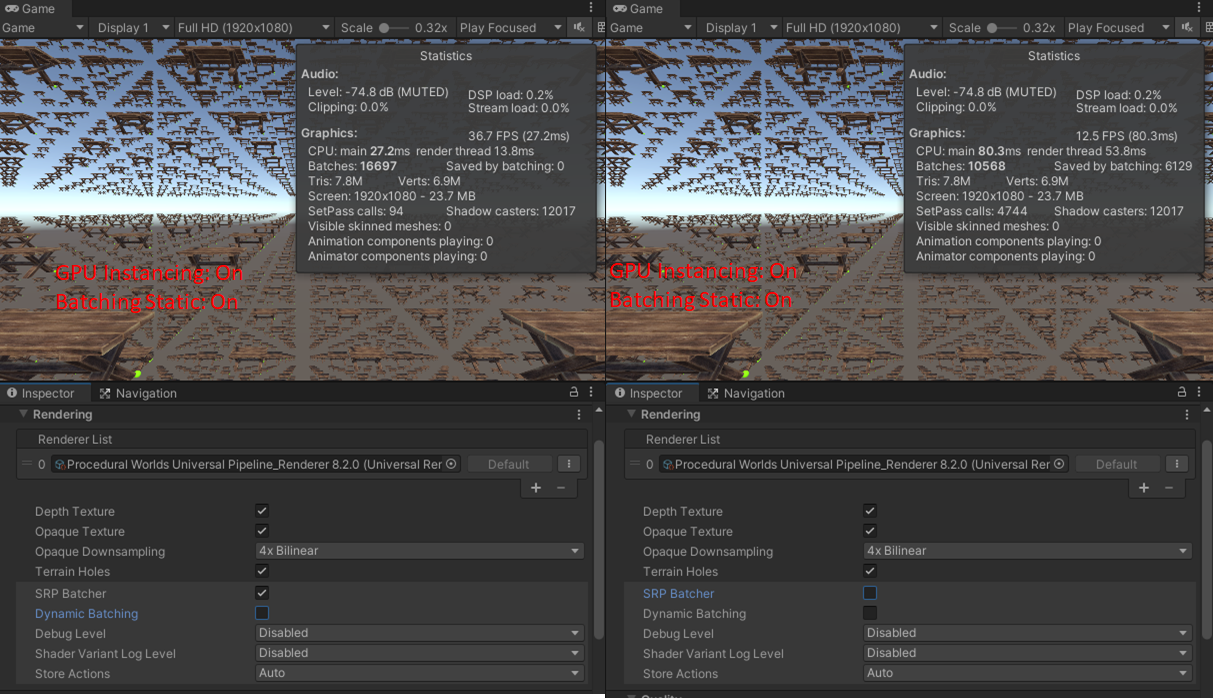Click the Default button next to the renderer
The height and width of the screenshot is (698, 1213).
(510, 463)
